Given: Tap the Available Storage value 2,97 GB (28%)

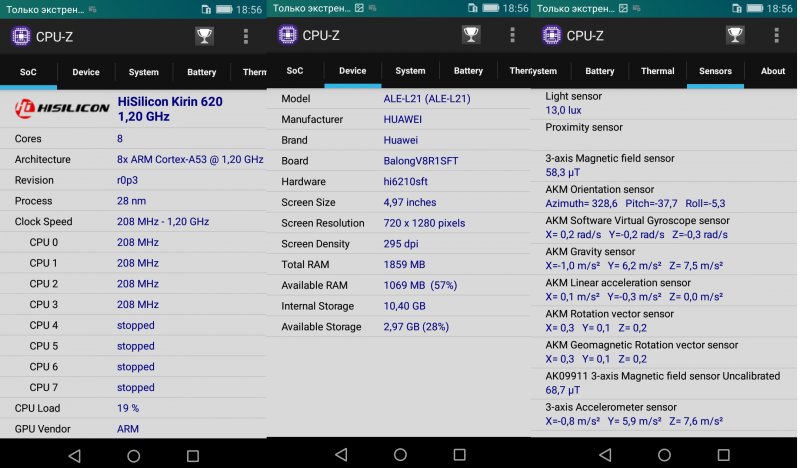Looking at the screenshot, I should point(416,327).
